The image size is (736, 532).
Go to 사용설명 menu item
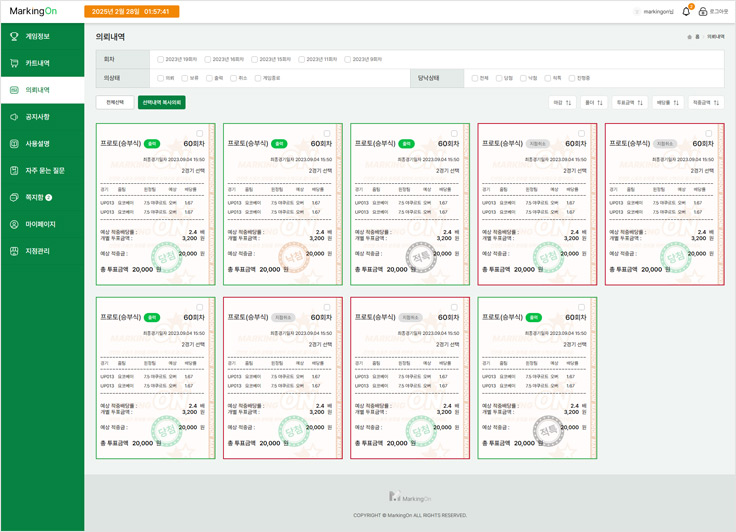tap(38, 144)
